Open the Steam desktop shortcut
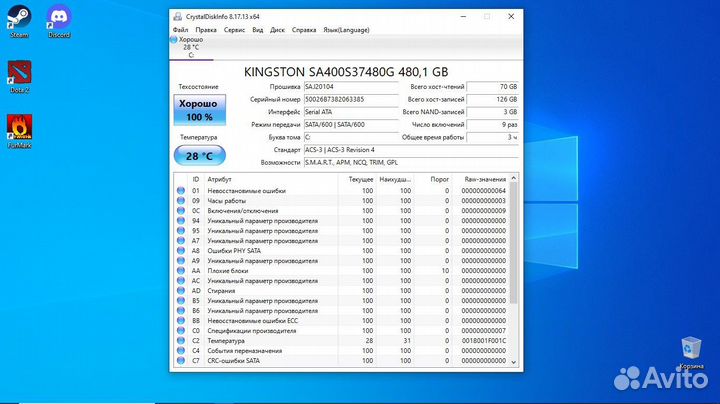This screenshot has height=404, width=720. coord(19,22)
